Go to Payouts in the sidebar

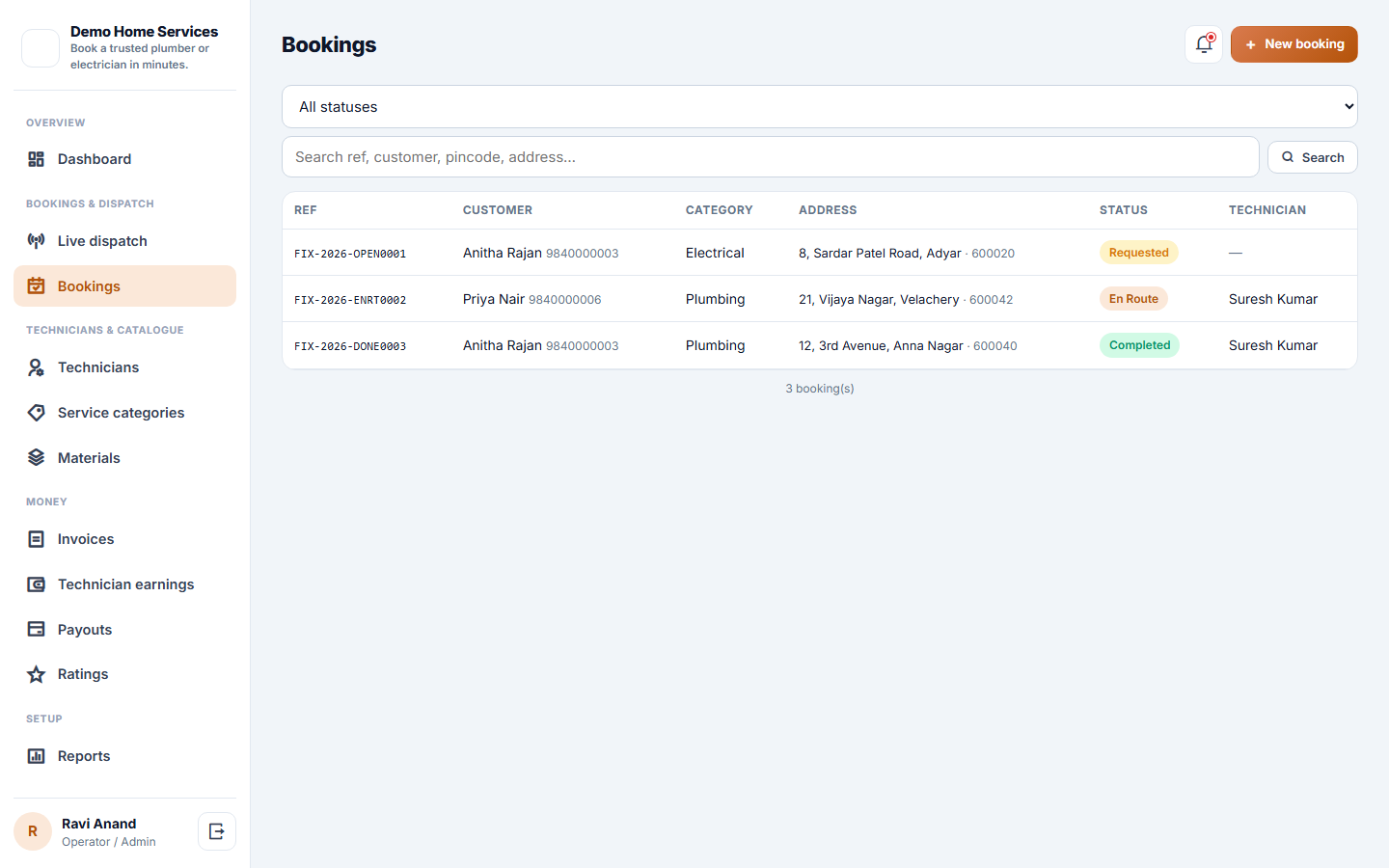124,630
